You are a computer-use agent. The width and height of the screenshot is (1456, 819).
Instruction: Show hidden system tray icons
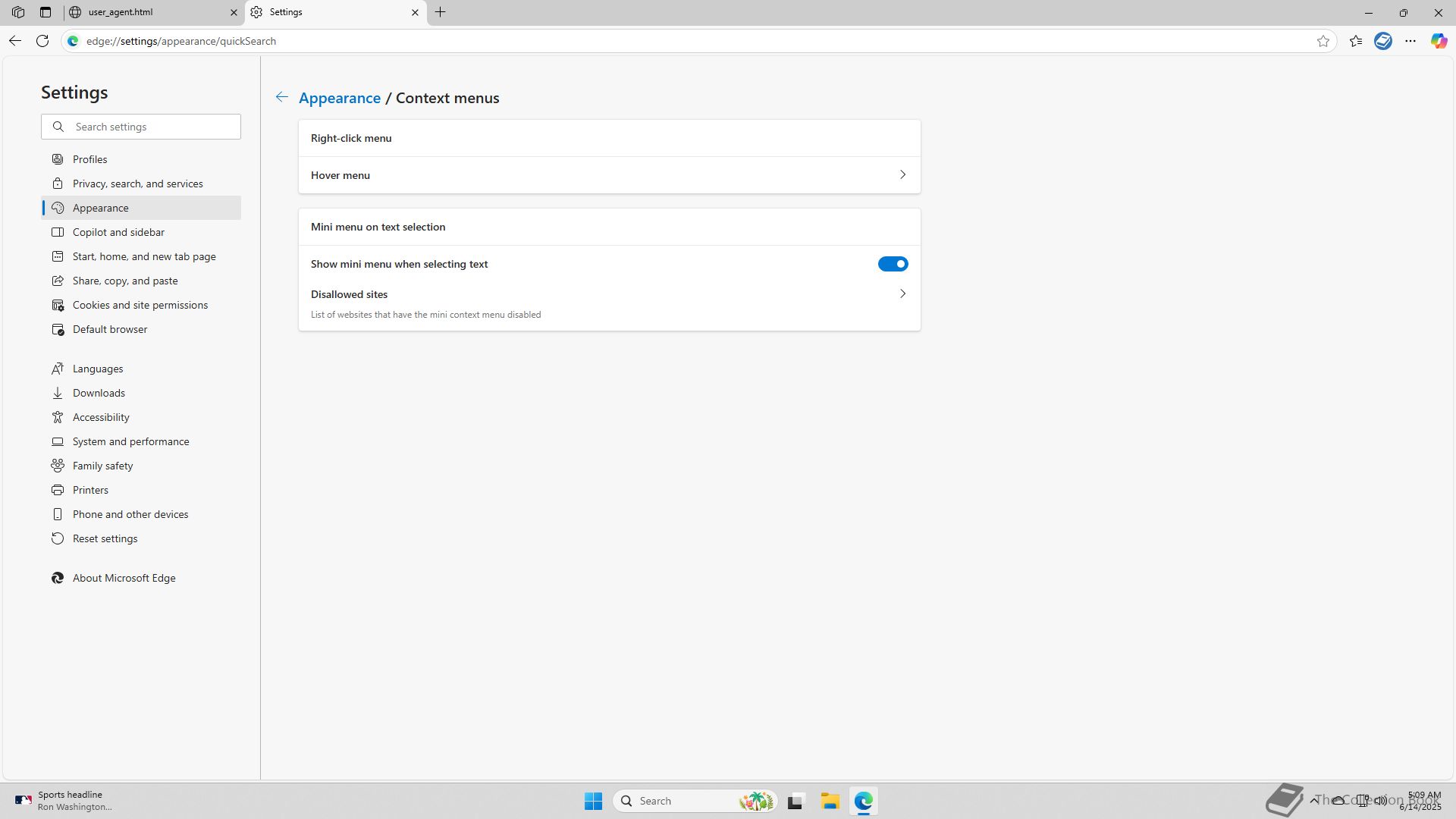click(x=1313, y=801)
